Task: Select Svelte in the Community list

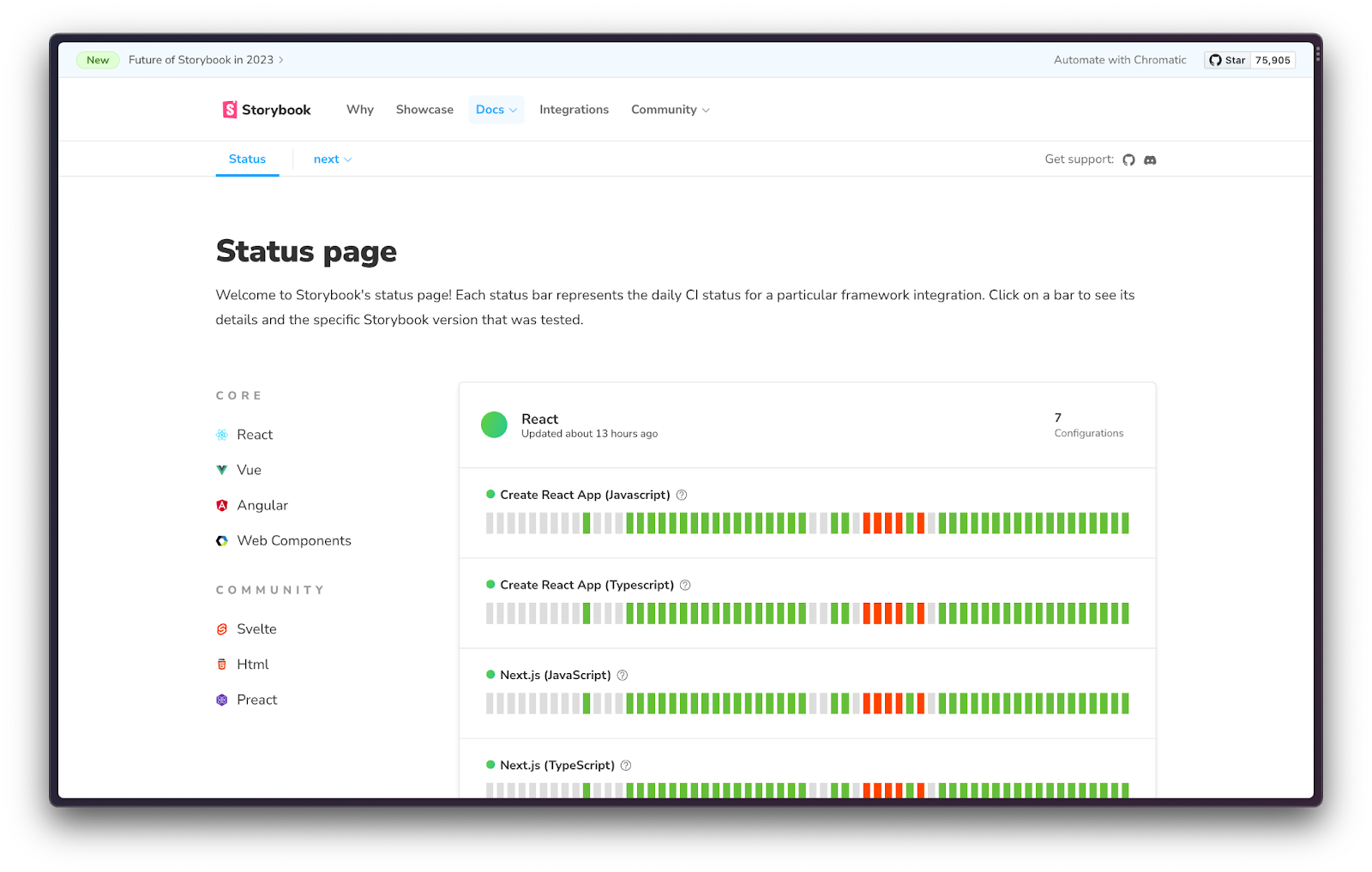Action: tap(256, 629)
